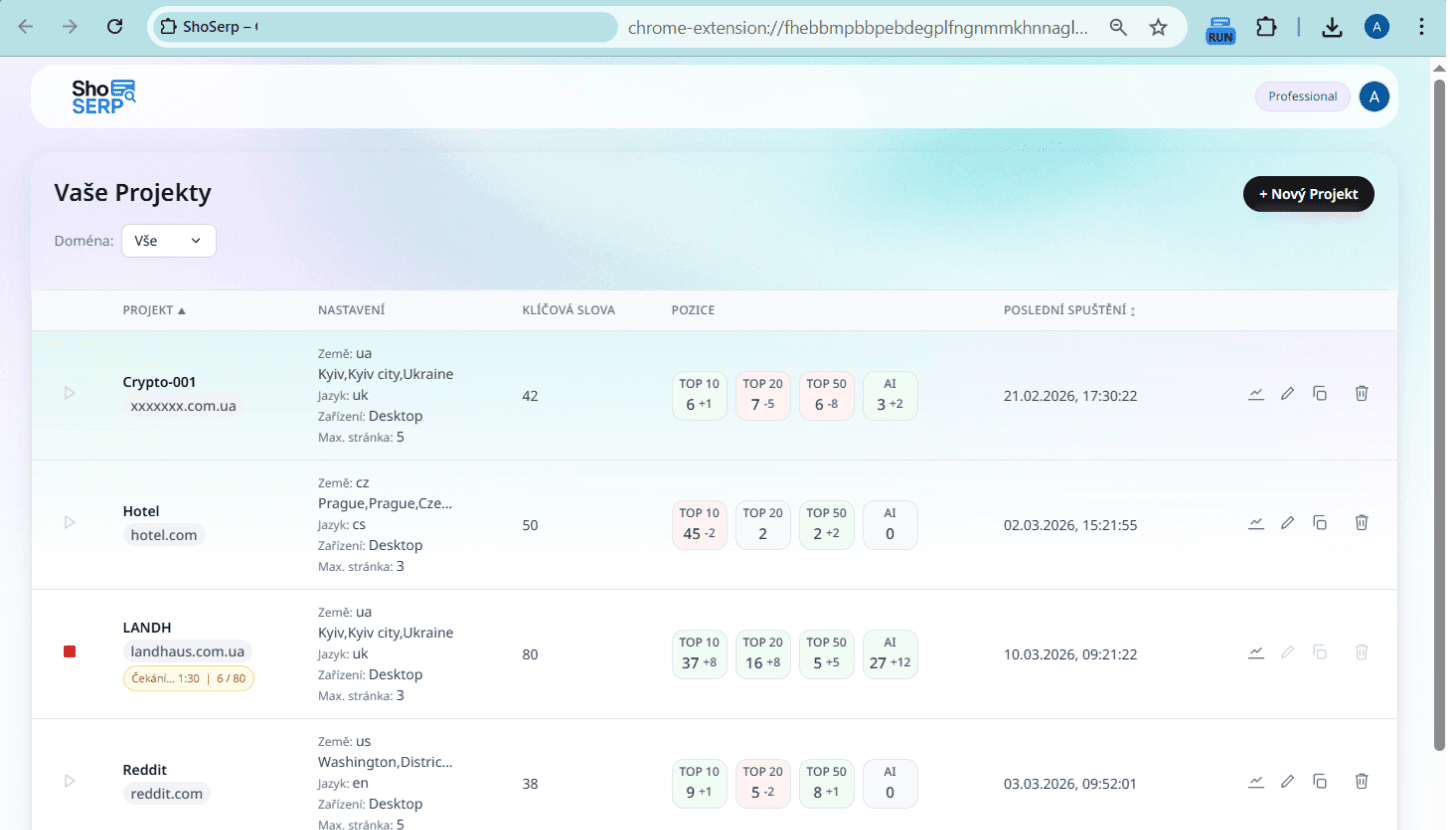
Task: Edit the LANDH project pencil icon
Action: [1288, 652]
